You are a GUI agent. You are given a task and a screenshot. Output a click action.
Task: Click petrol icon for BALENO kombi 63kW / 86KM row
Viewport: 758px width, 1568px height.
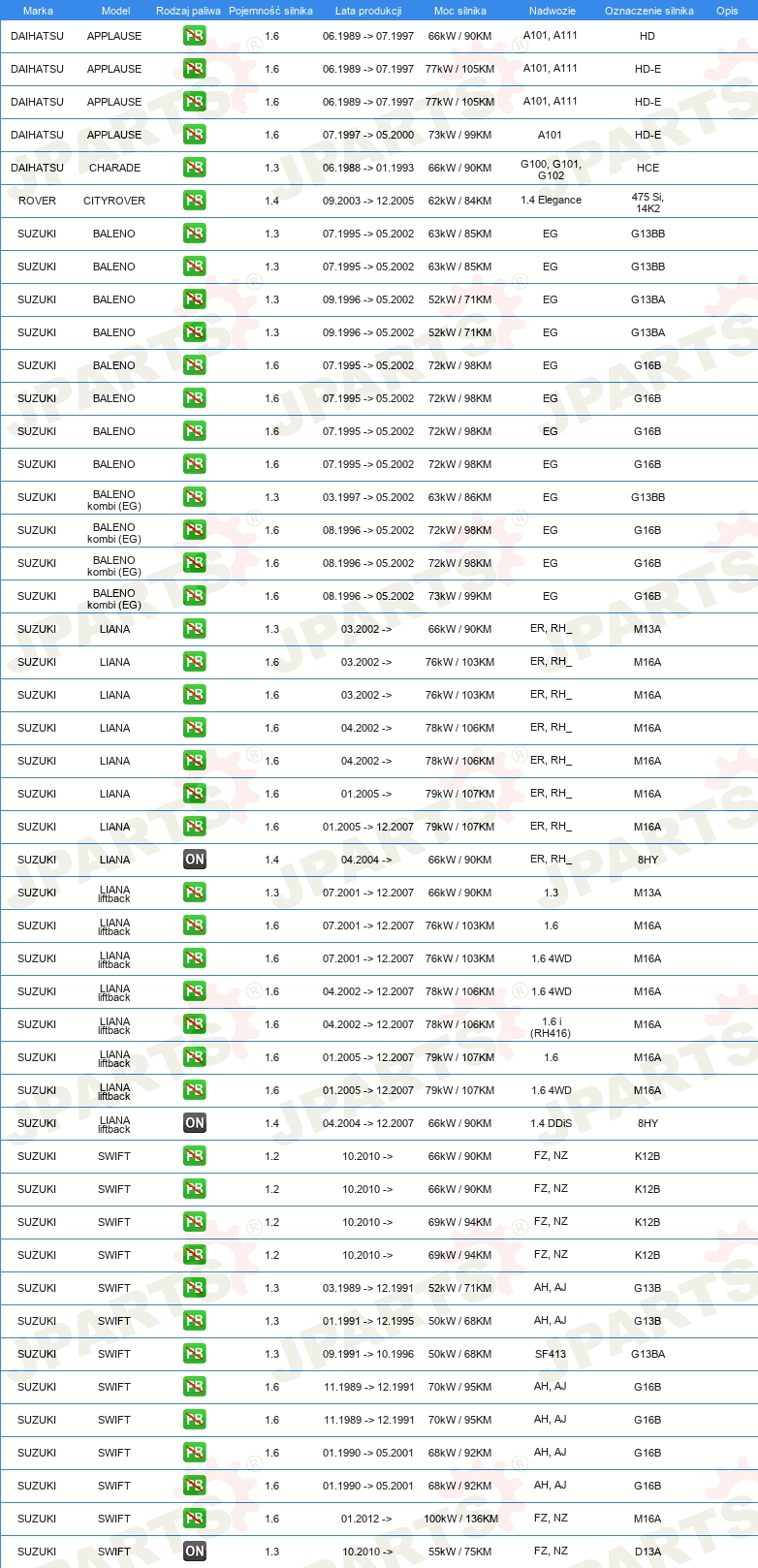point(195,497)
